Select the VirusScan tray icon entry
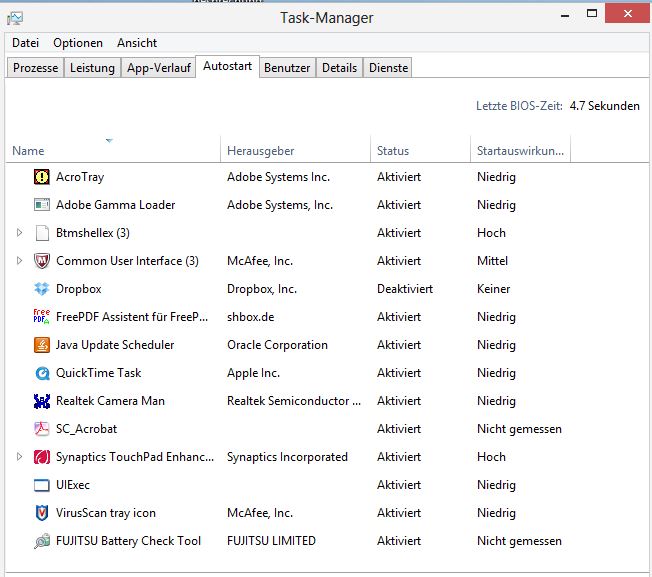This screenshot has width=652, height=577. click(106, 513)
